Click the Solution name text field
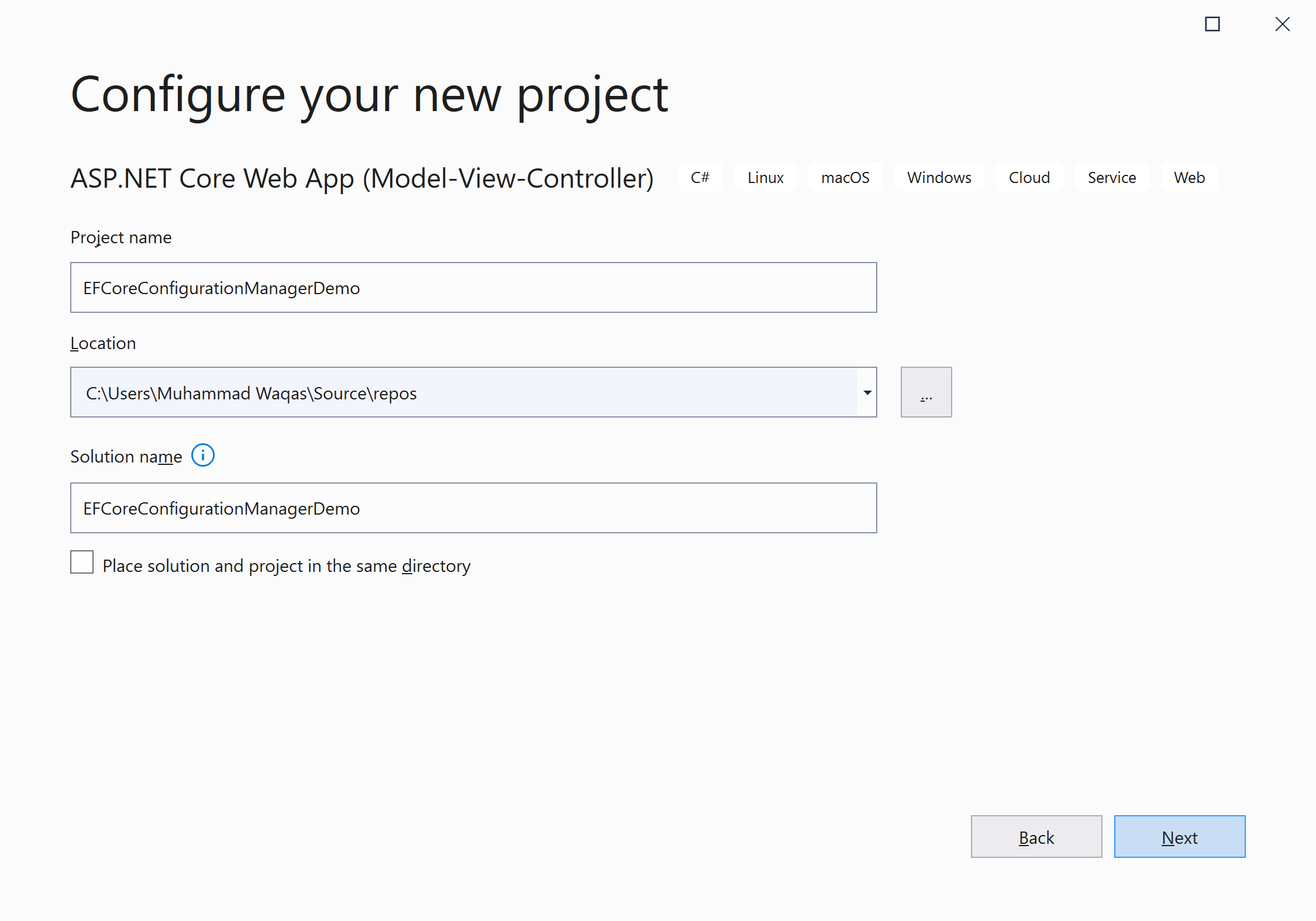1316x921 pixels. coord(473,508)
